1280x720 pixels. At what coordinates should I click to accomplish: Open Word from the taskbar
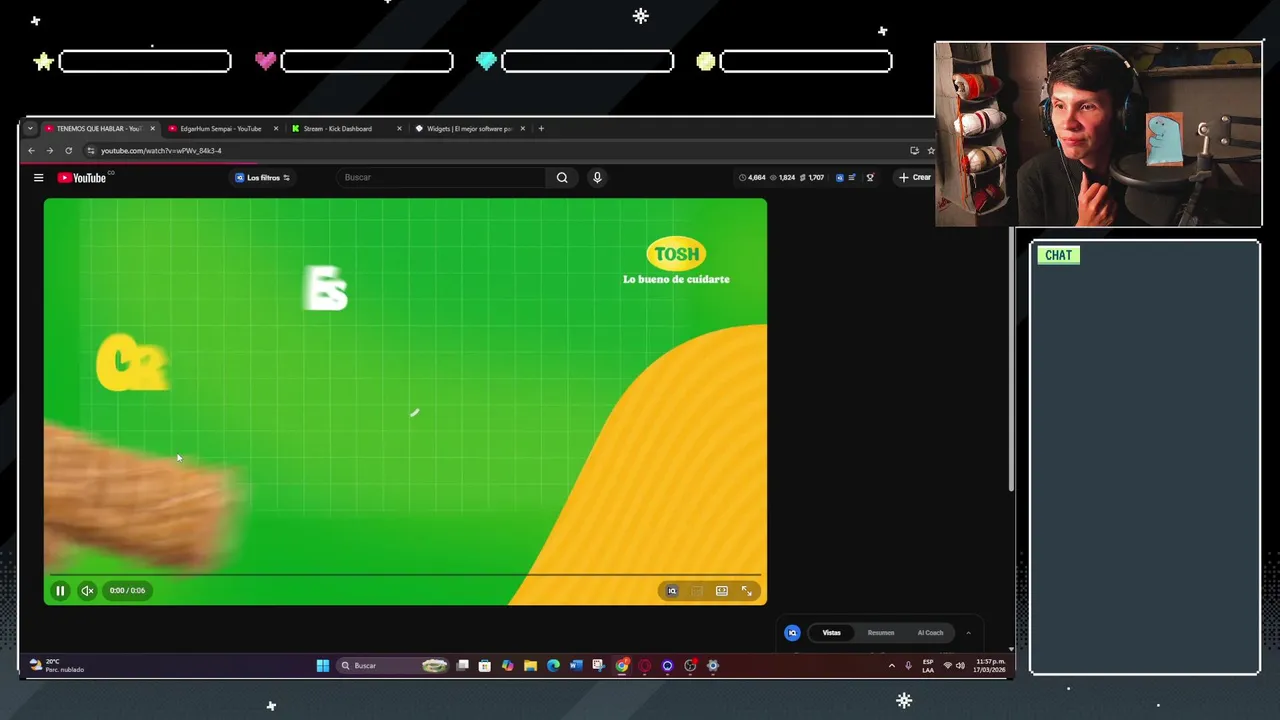[x=576, y=666]
